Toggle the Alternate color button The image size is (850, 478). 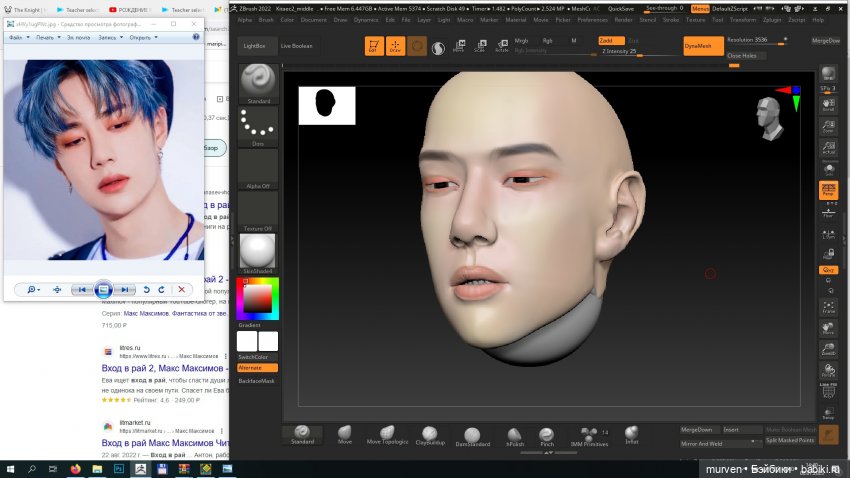(x=257, y=368)
